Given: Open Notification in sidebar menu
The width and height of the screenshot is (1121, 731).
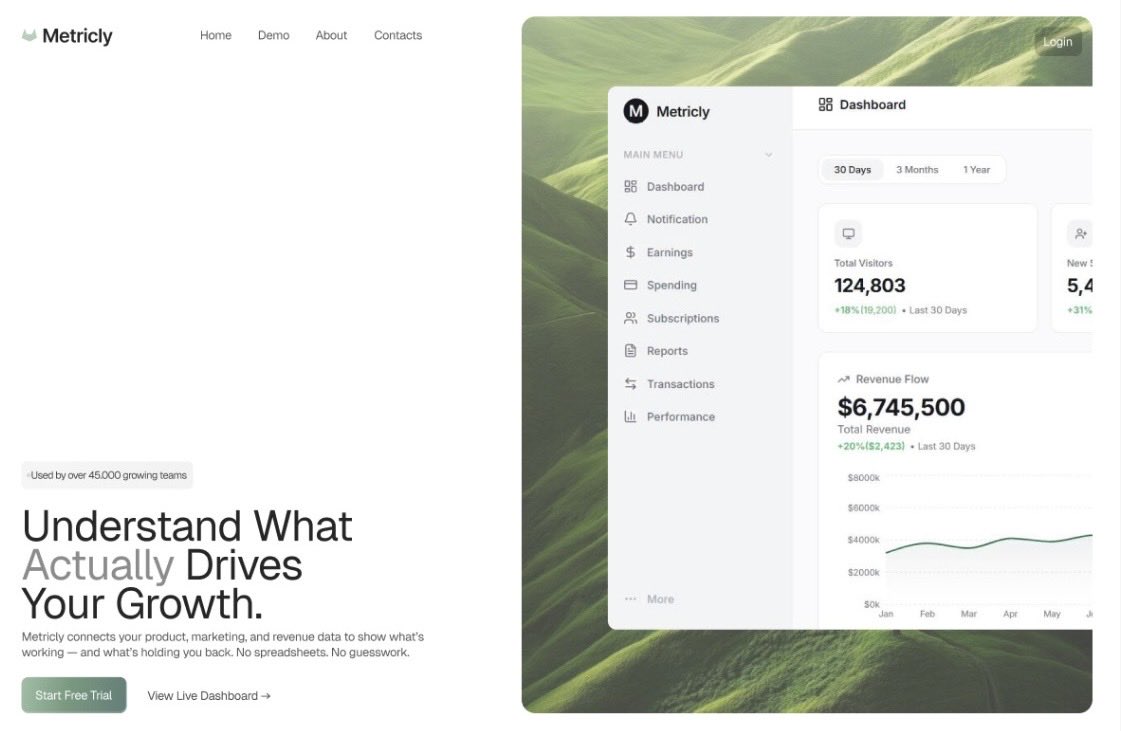Looking at the screenshot, I should (x=677, y=219).
